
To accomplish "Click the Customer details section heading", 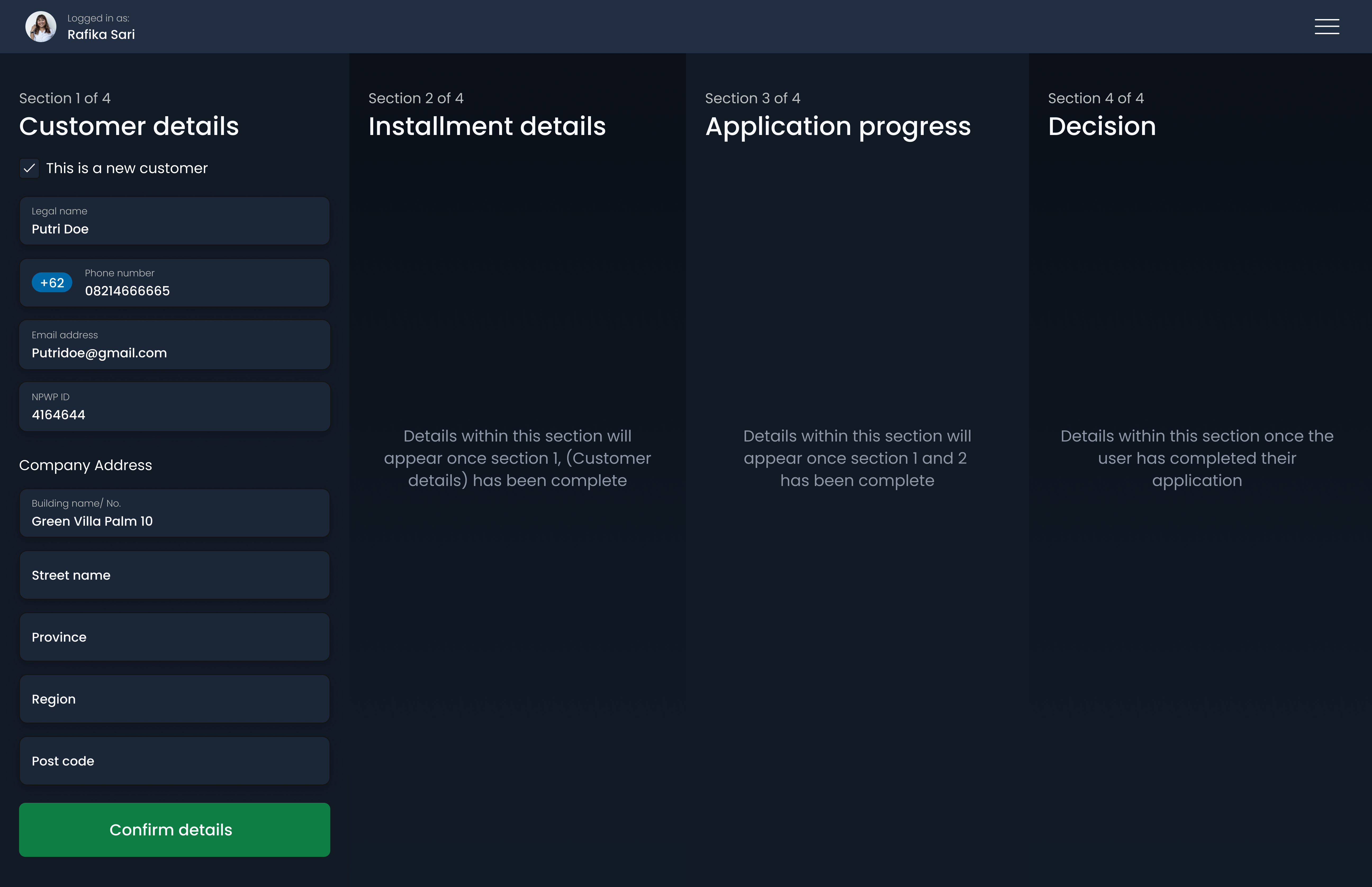I will 129,126.
